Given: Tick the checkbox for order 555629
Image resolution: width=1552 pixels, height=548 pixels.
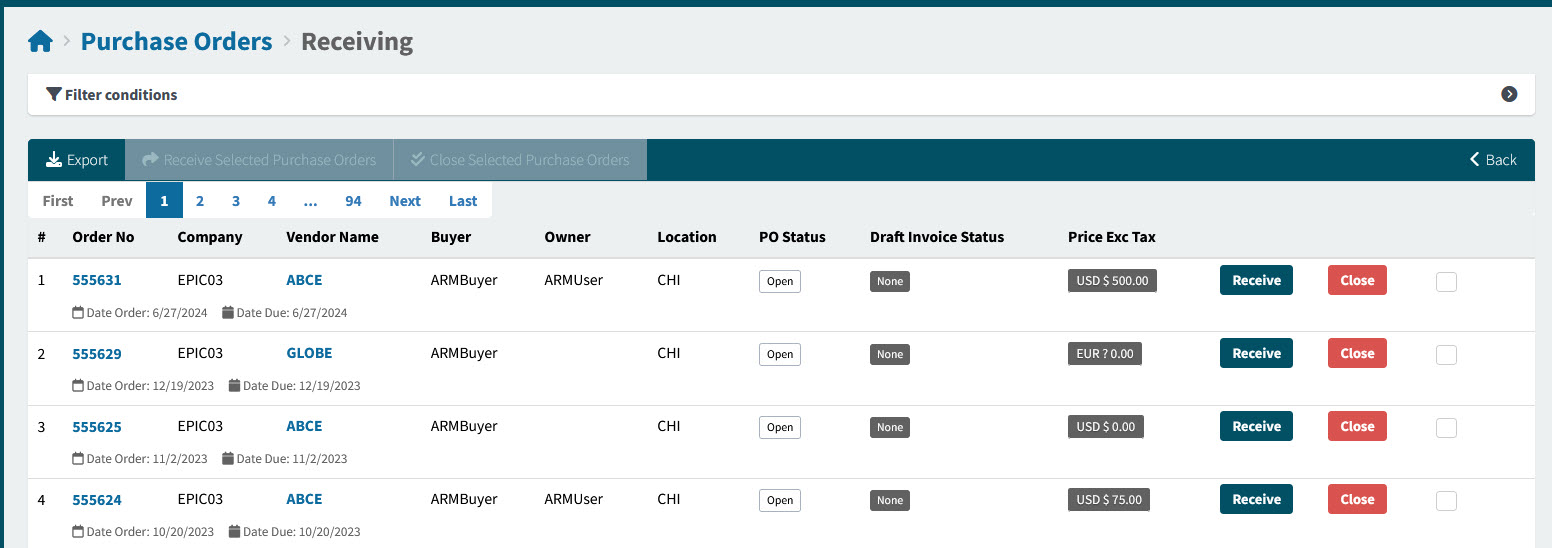Looking at the screenshot, I should pyautogui.click(x=1445, y=355).
